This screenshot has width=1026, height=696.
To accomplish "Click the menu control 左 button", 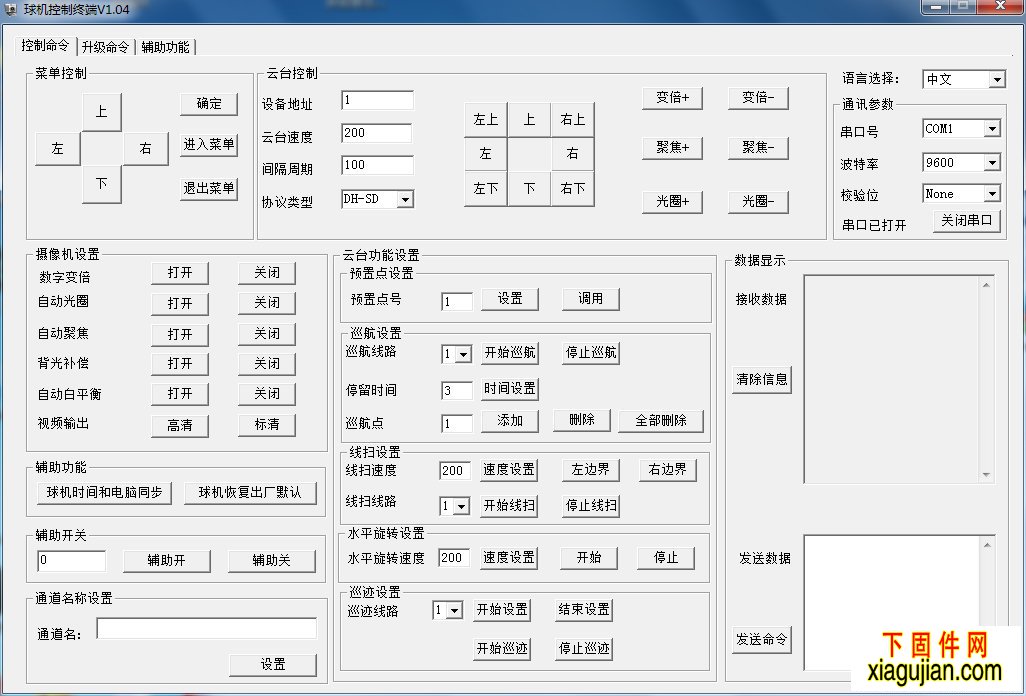I will point(58,148).
